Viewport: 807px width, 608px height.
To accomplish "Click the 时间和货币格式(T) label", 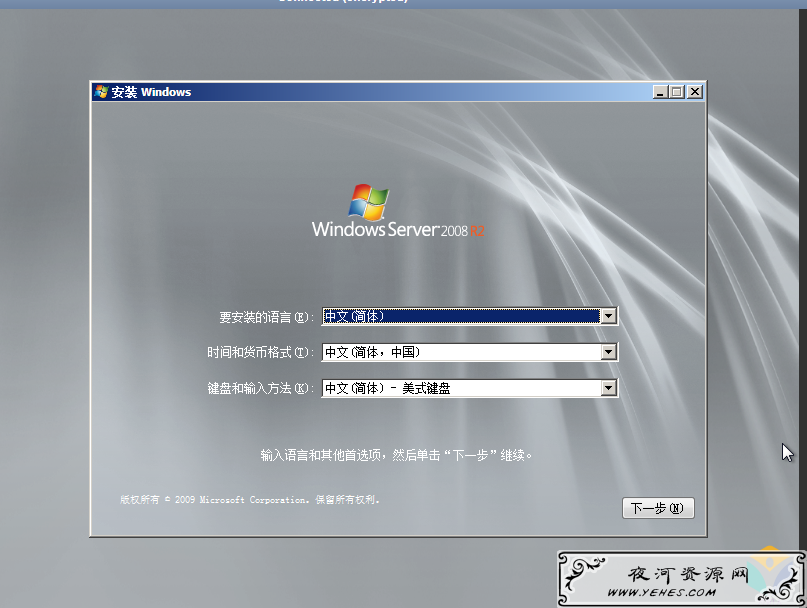I will coord(260,353).
